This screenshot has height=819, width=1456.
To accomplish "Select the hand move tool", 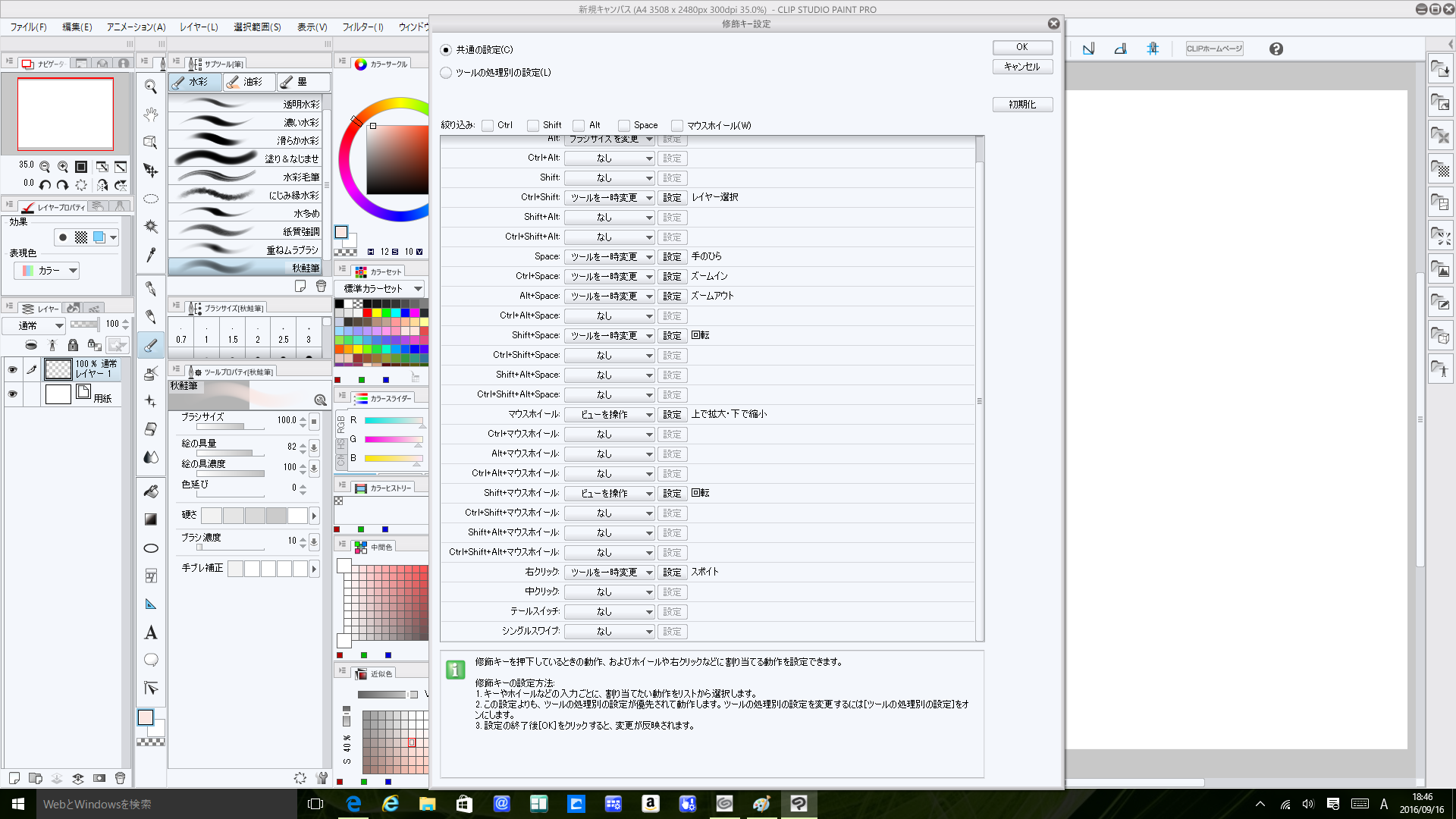I will [151, 115].
